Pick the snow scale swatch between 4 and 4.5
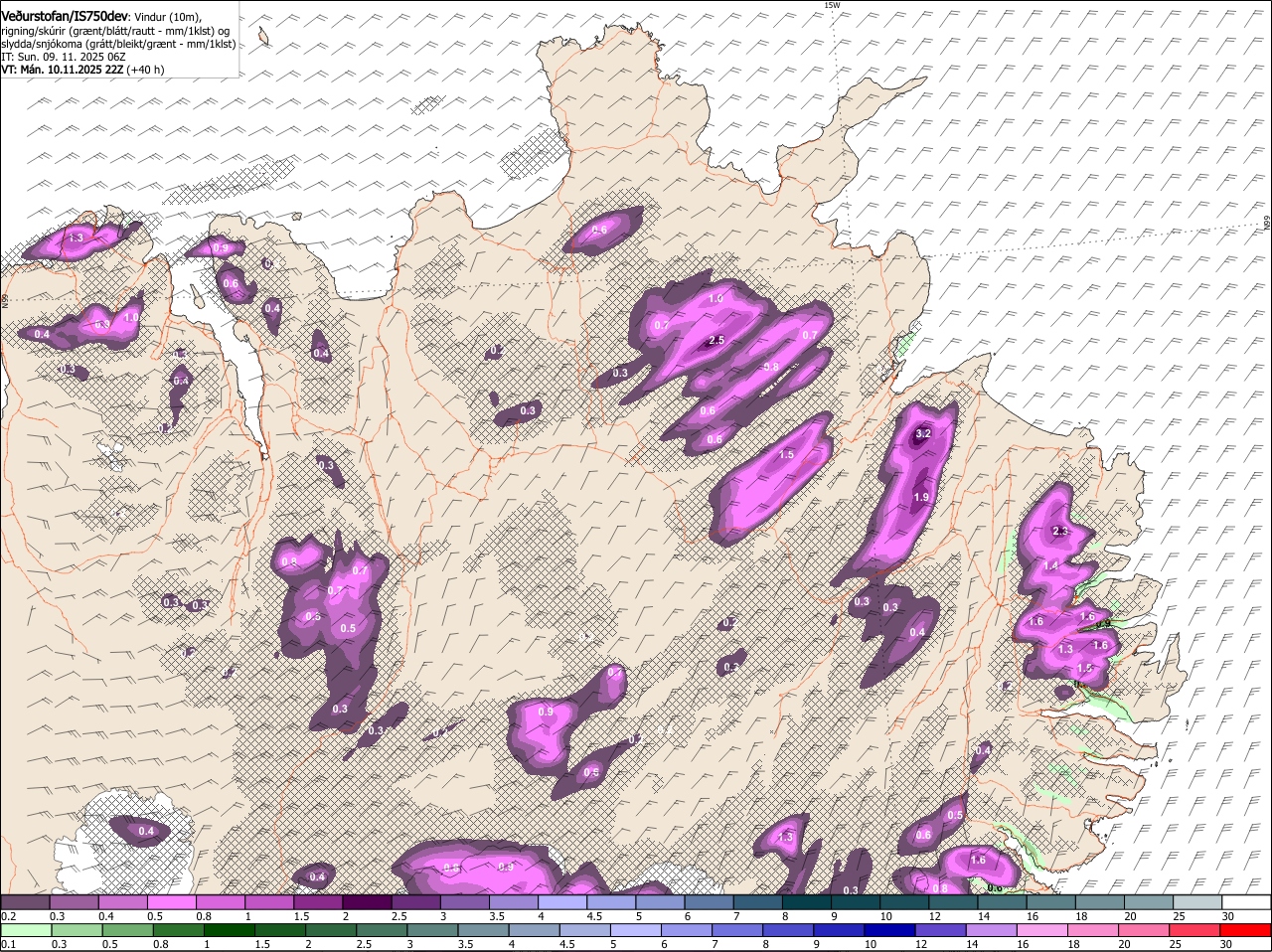Viewport: 1272px width, 952px height. 562,902
